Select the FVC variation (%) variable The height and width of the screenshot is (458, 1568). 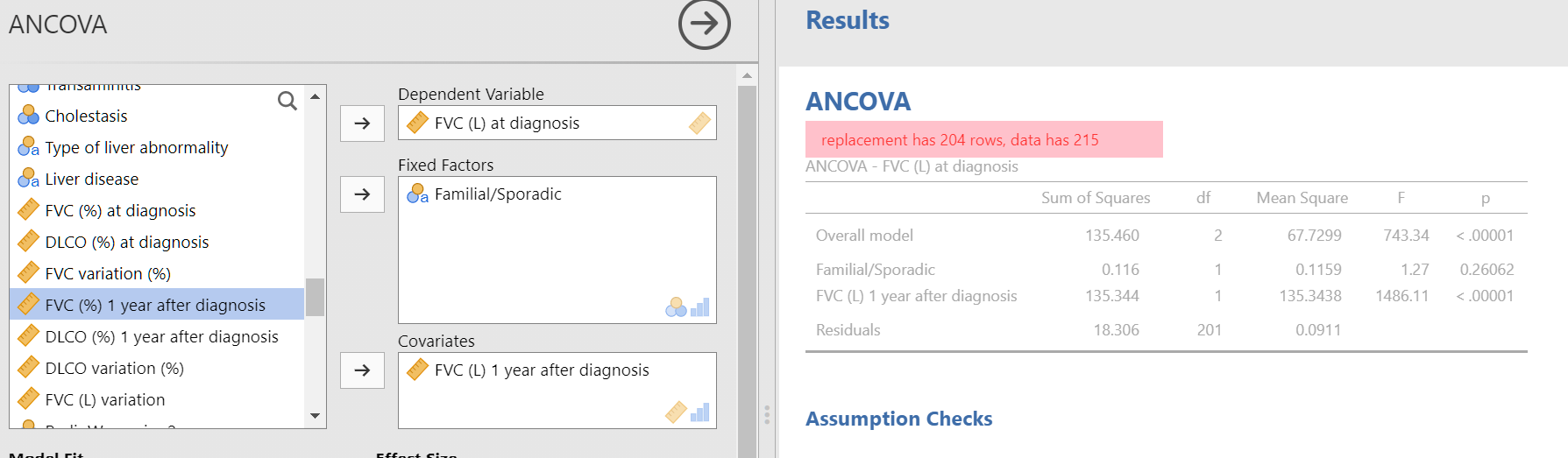point(157,273)
